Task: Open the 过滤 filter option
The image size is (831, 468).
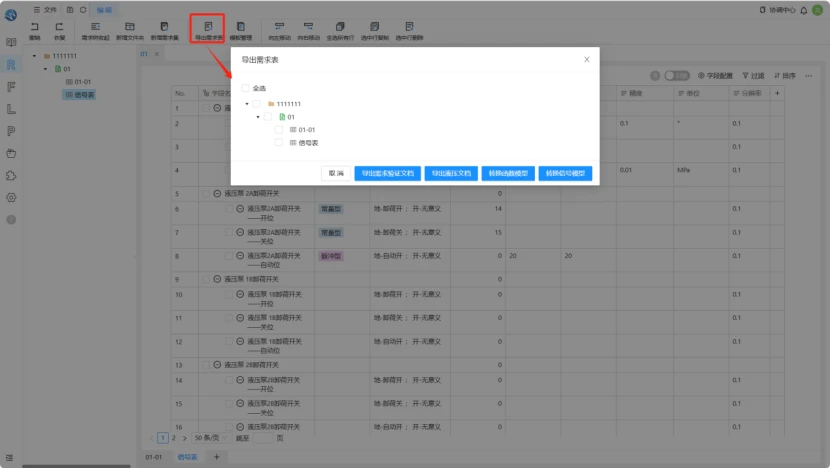Action: pos(753,76)
